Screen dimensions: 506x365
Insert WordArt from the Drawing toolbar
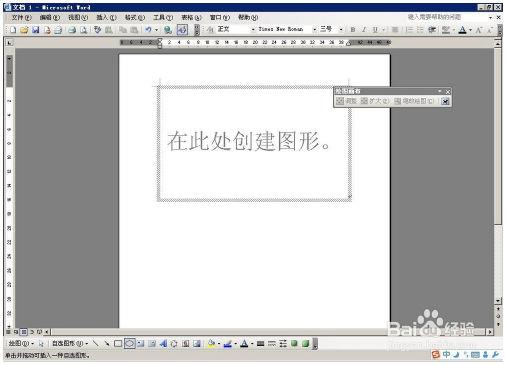pos(163,343)
